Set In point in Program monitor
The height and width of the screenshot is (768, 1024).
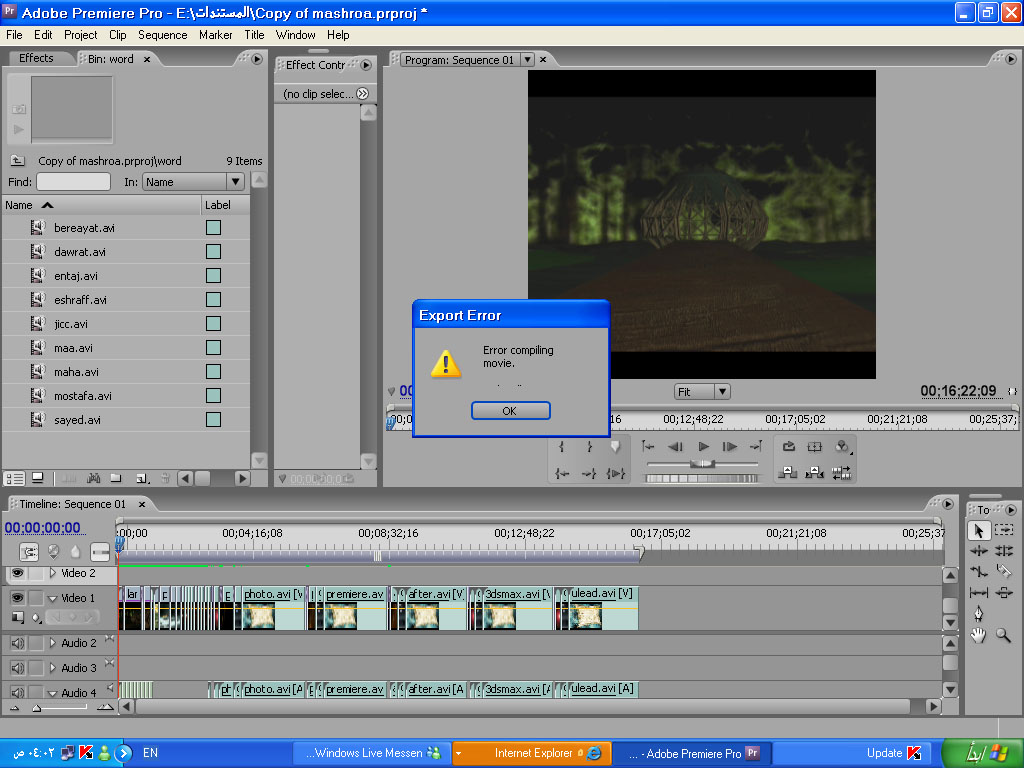[562, 447]
